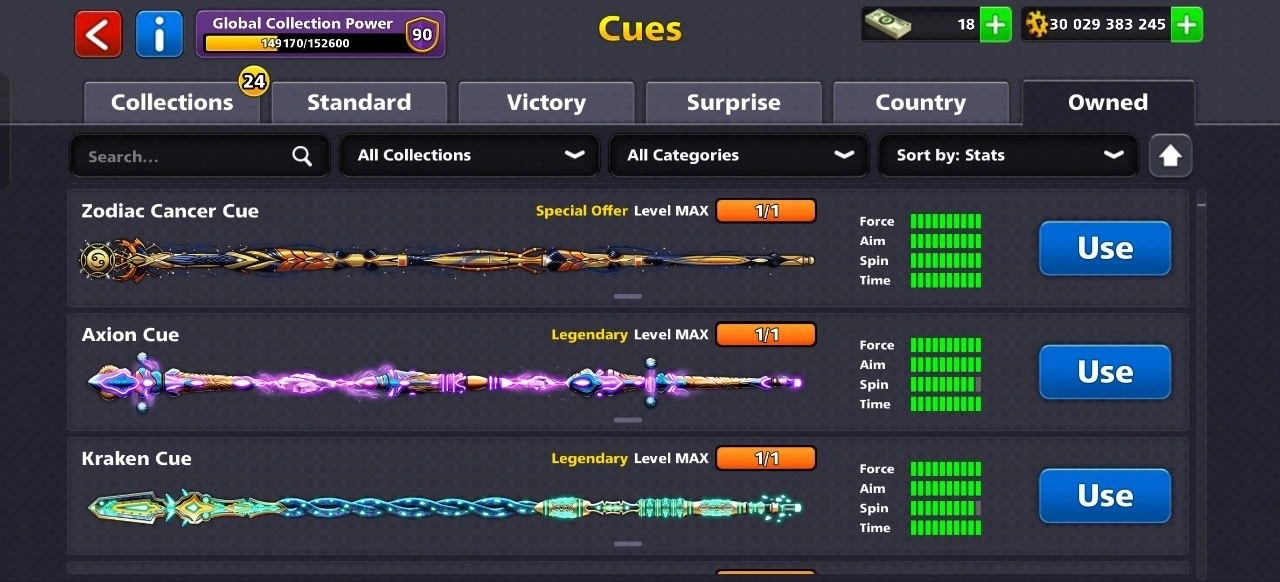Click the Search input field
1280x582 pixels.
pyautogui.click(x=199, y=156)
